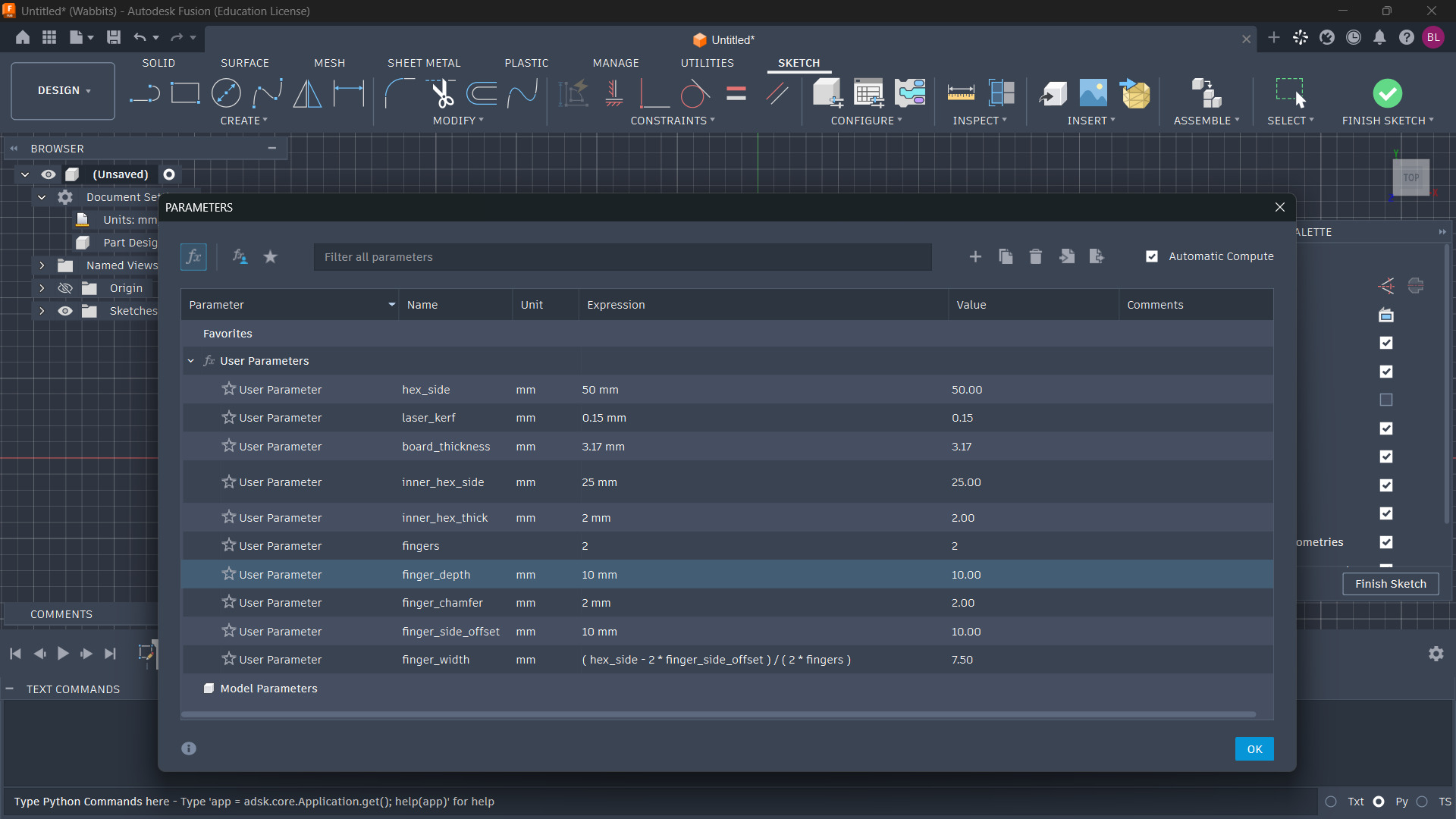Select the 2-Point Rectangle tool
This screenshot has height=819, width=1456.
click(x=185, y=93)
